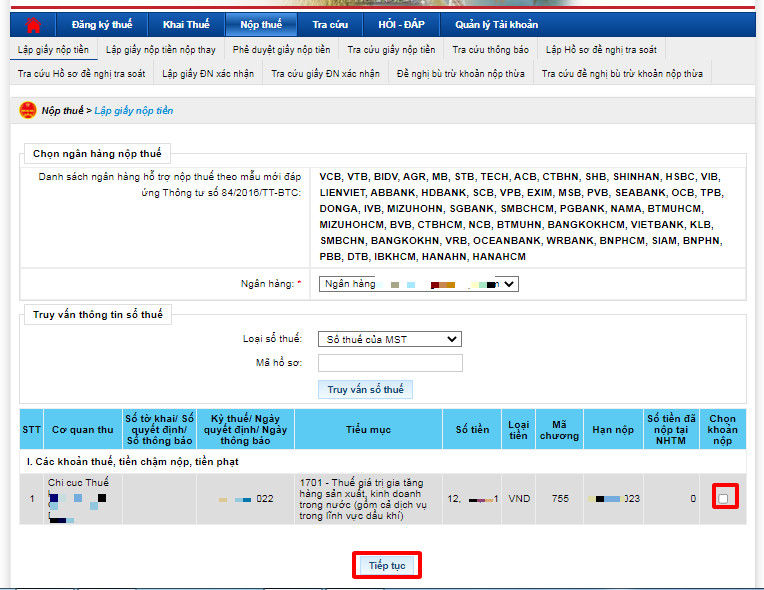The width and height of the screenshot is (764, 590).
Task: Open the Ngân hàng dropdown
Action: coord(419,284)
